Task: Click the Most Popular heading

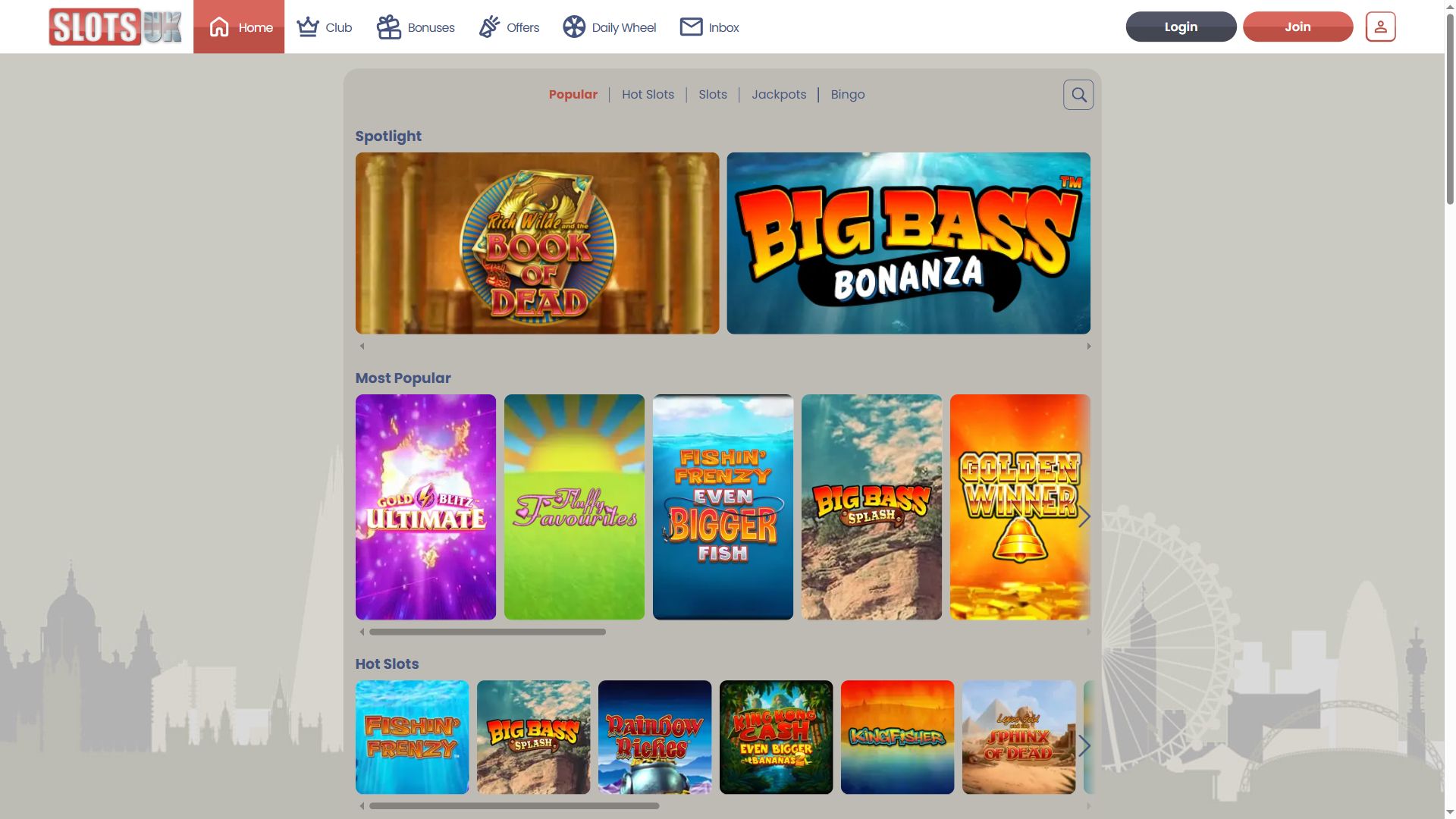Action: click(x=403, y=378)
